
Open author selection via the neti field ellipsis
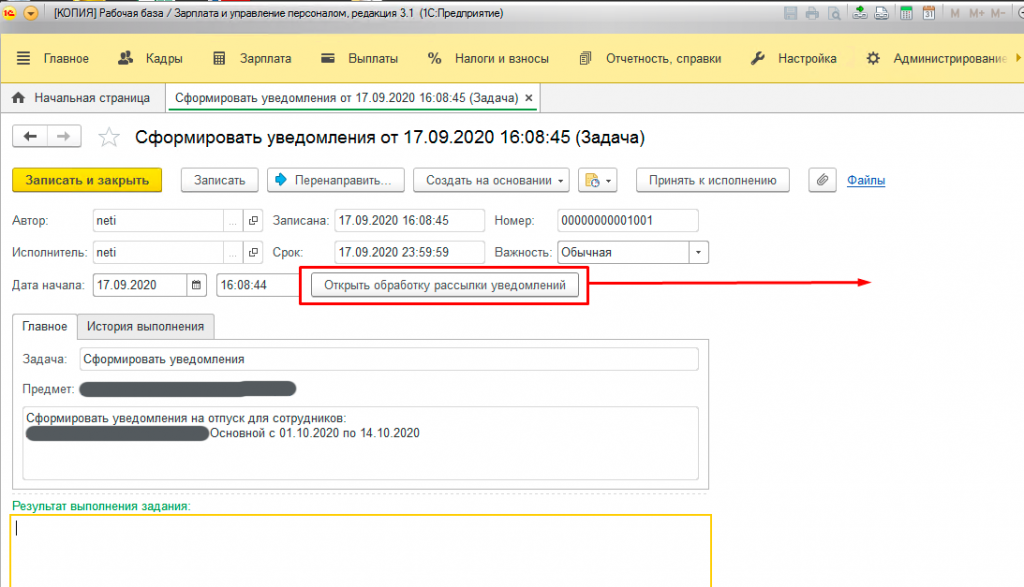coord(232,221)
